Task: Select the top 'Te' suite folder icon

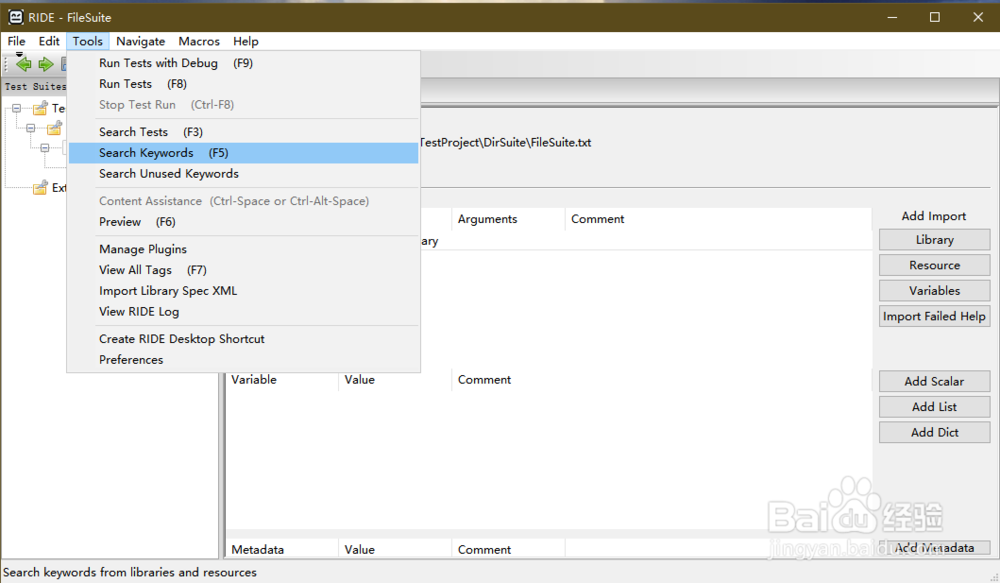Action: [x=40, y=108]
